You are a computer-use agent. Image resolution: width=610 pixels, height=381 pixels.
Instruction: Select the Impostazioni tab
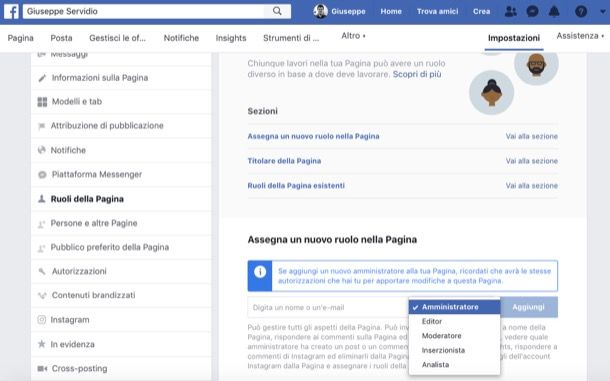[514, 38]
